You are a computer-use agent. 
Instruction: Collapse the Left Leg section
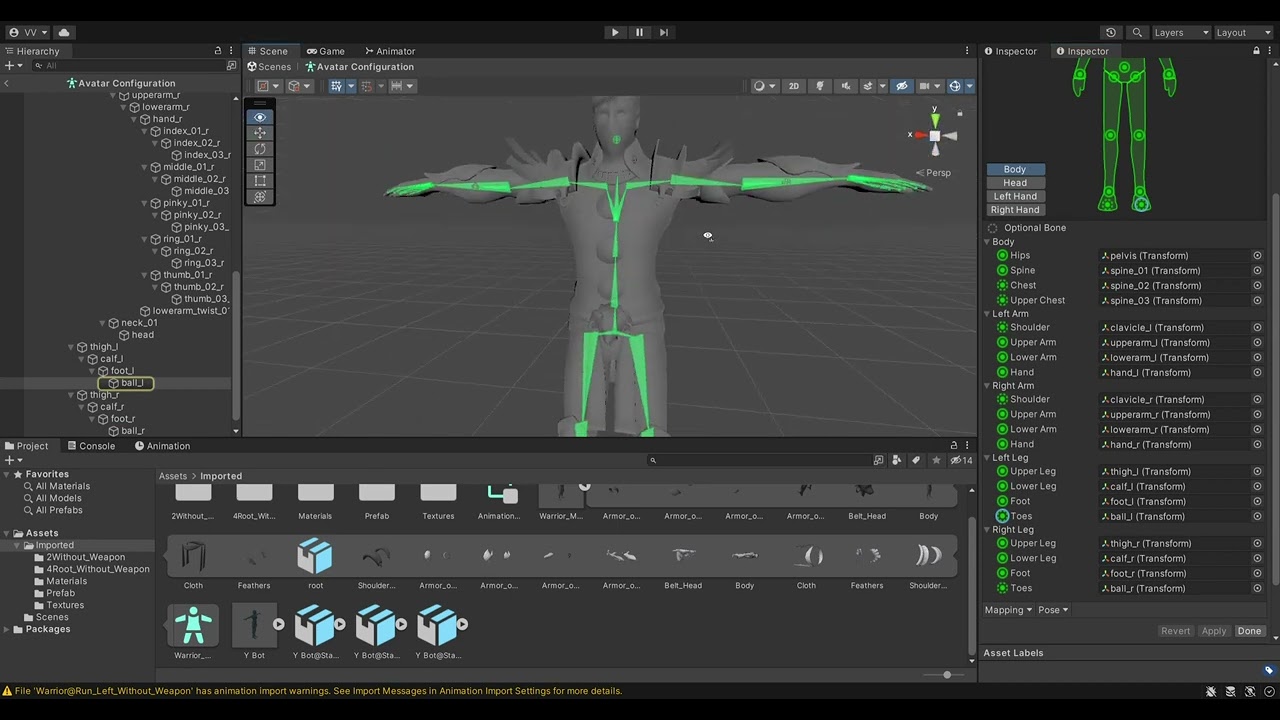pos(987,458)
